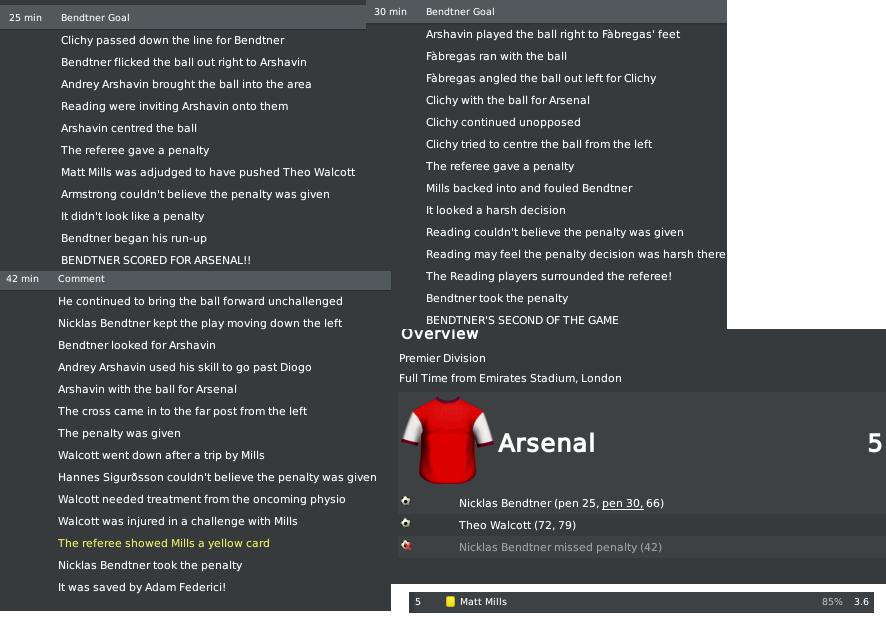
Task: Click the Nicklas Bendtner missed penalty (42) row
Action: point(642,547)
